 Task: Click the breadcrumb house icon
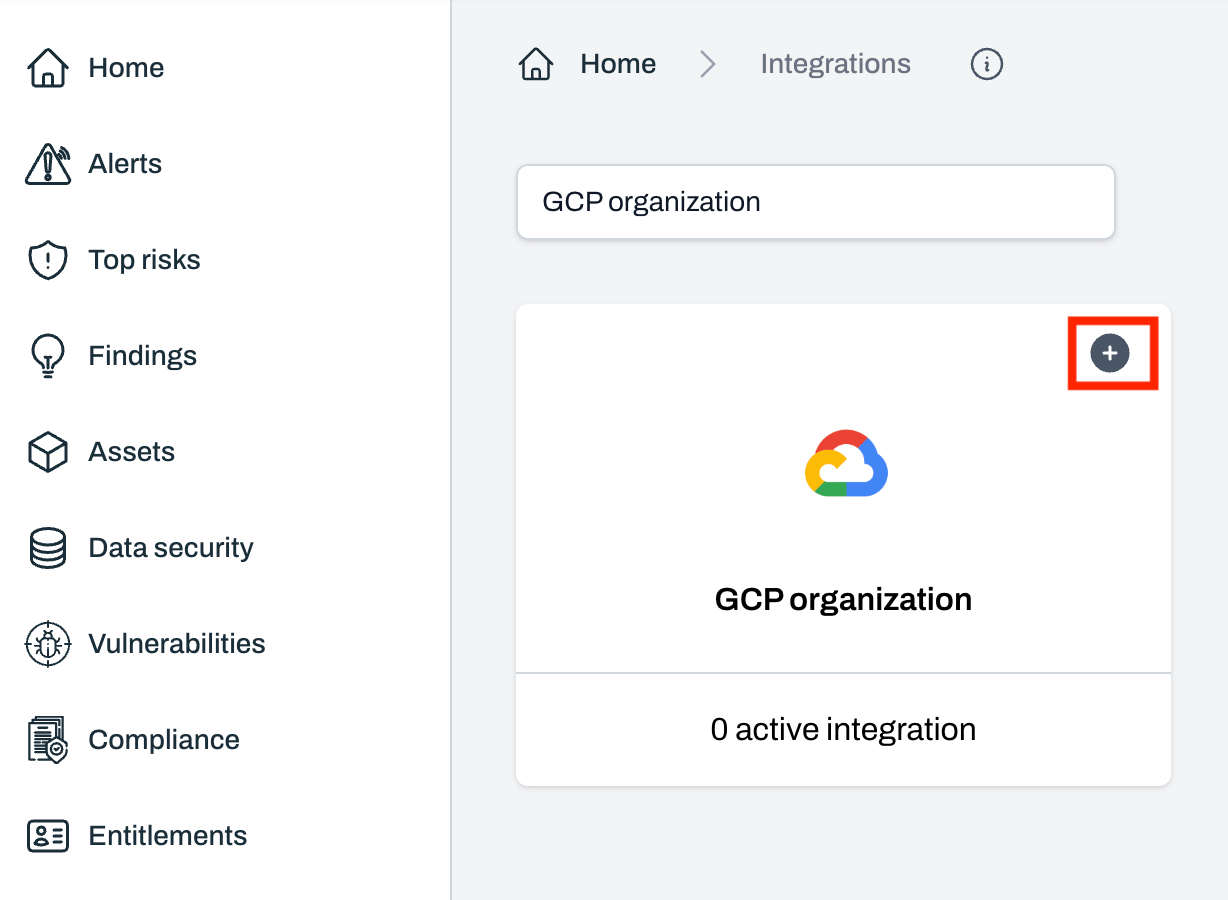point(536,64)
